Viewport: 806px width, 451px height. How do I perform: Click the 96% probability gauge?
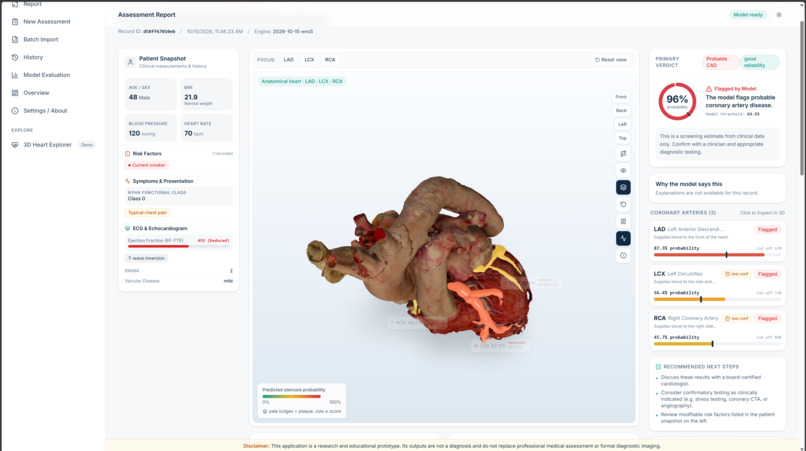677,101
